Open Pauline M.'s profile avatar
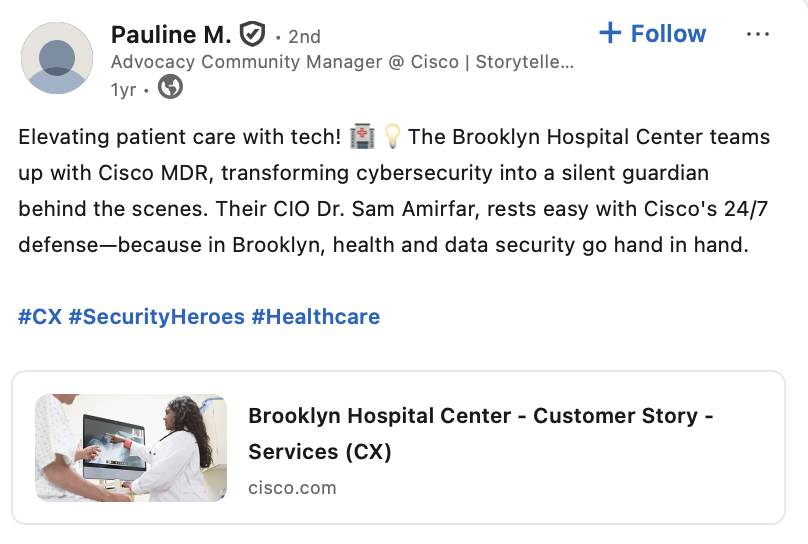The height and width of the screenshot is (544, 808). 57,58
